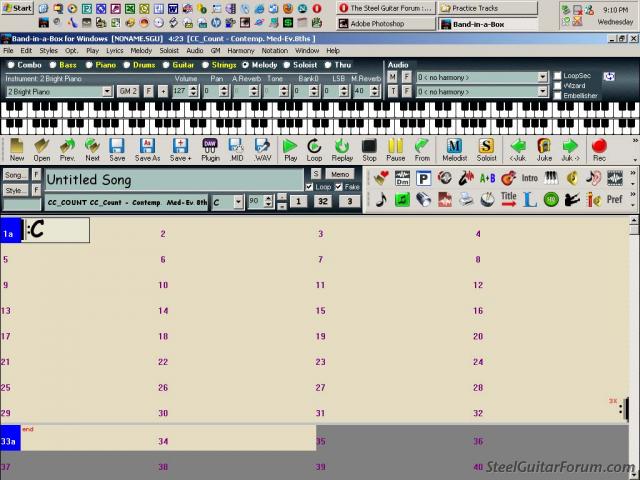Select the Drums track radio button
The width and height of the screenshot is (640, 480).
(x=128, y=65)
